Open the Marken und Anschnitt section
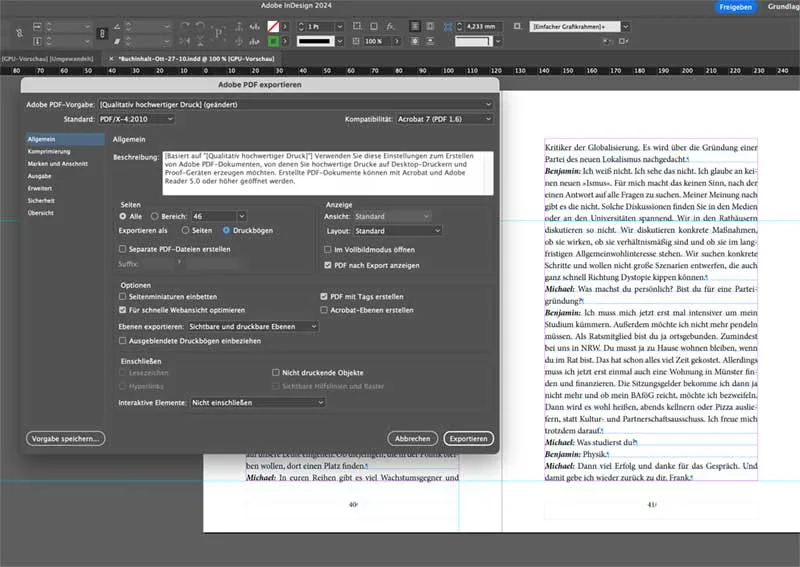The width and height of the screenshot is (800, 567). coord(57,164)
